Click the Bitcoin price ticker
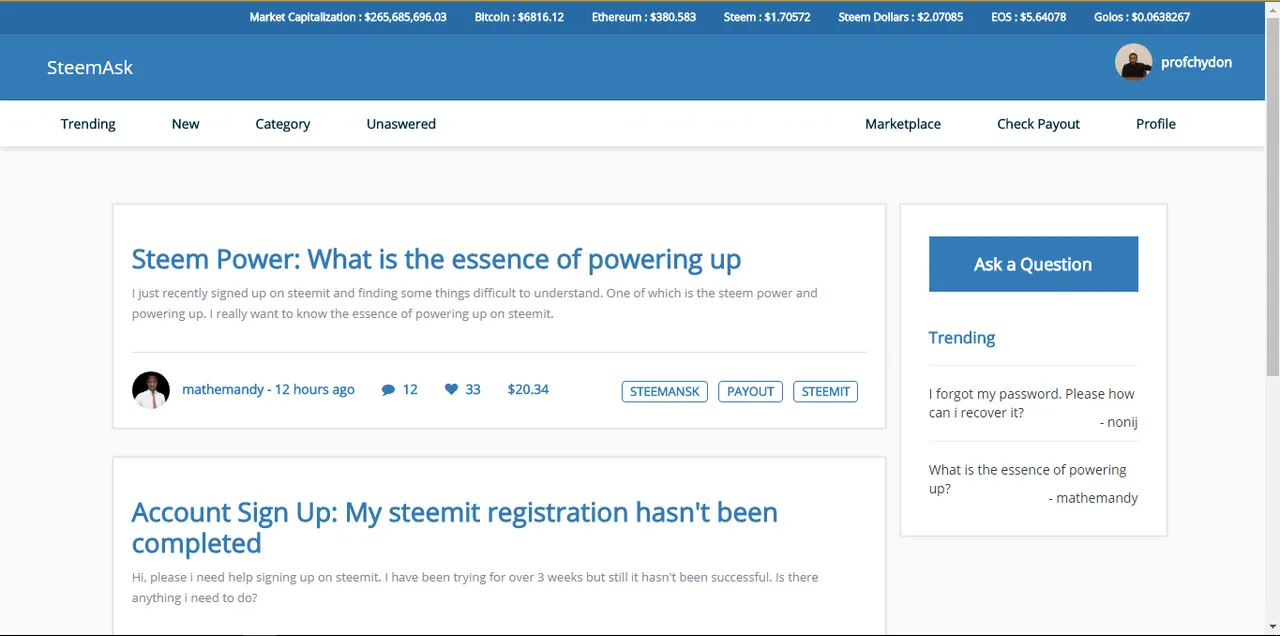The height and width of the screenshot is (636, 1280). pyautogui.click(x=519, y=17)
